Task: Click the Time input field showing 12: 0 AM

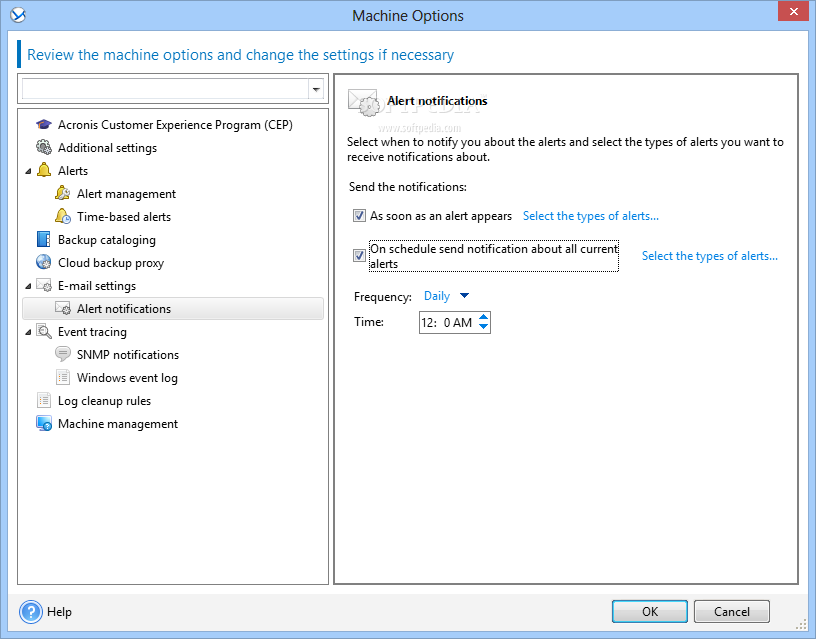Action: [x=448, y=323]
